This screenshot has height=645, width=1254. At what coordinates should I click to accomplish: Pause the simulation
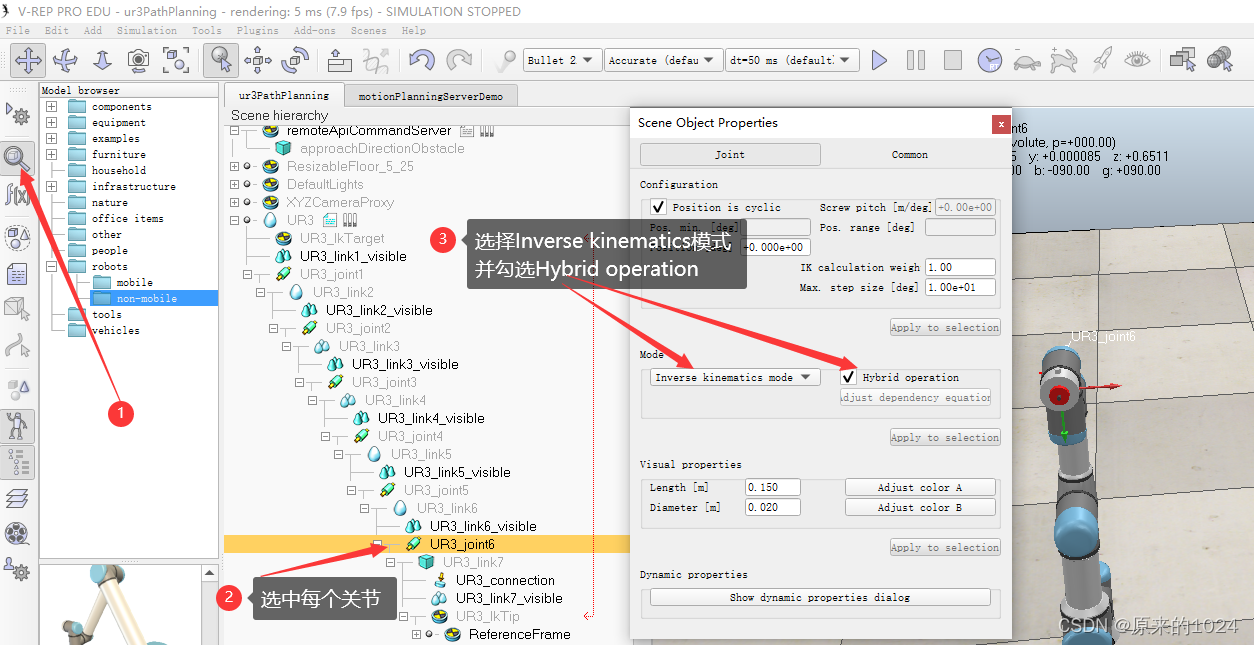(x=916, y=60)
